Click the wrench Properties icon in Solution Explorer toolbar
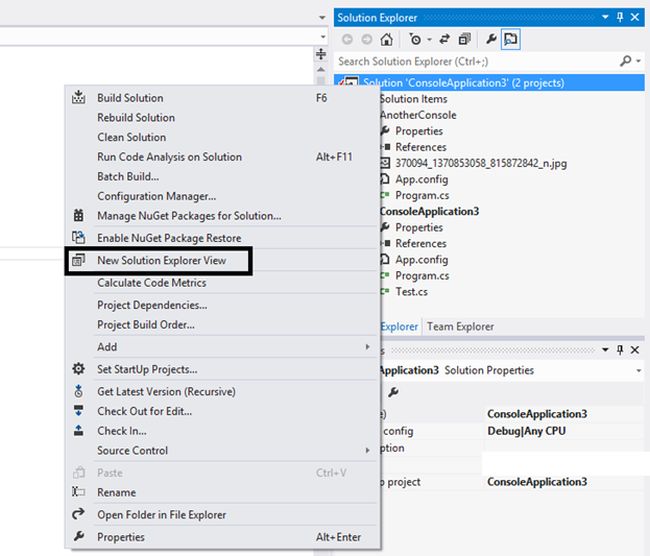Image resolution: width=650 pixels, height=556 pixels. 491,39
